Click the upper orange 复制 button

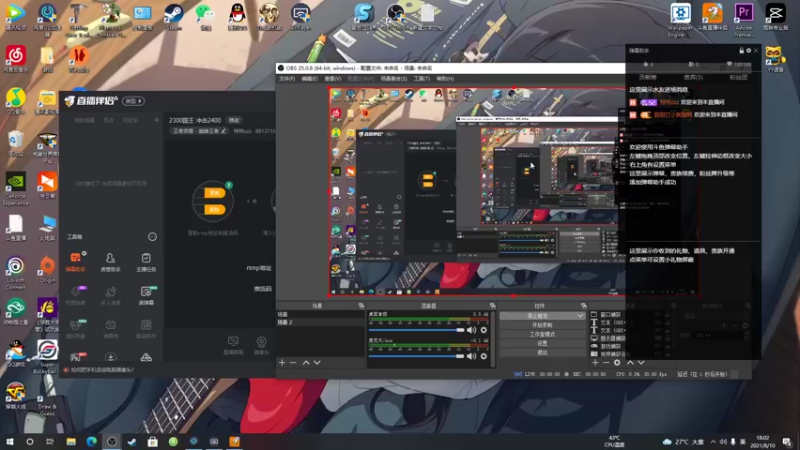(x=214, y=193)
